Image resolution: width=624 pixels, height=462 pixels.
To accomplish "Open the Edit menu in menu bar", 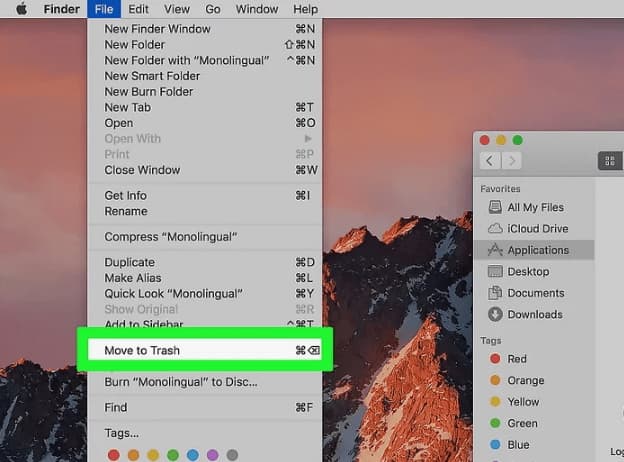I will pyautogui.click(x=140, y=9).
